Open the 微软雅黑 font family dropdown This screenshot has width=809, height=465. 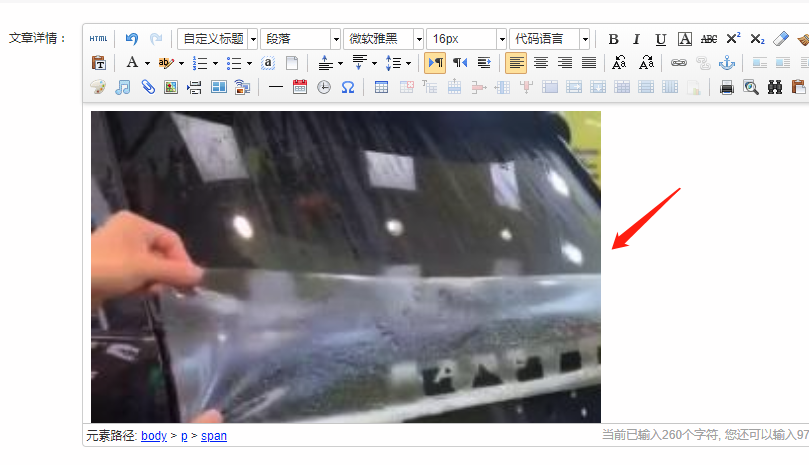pos(383,39)
